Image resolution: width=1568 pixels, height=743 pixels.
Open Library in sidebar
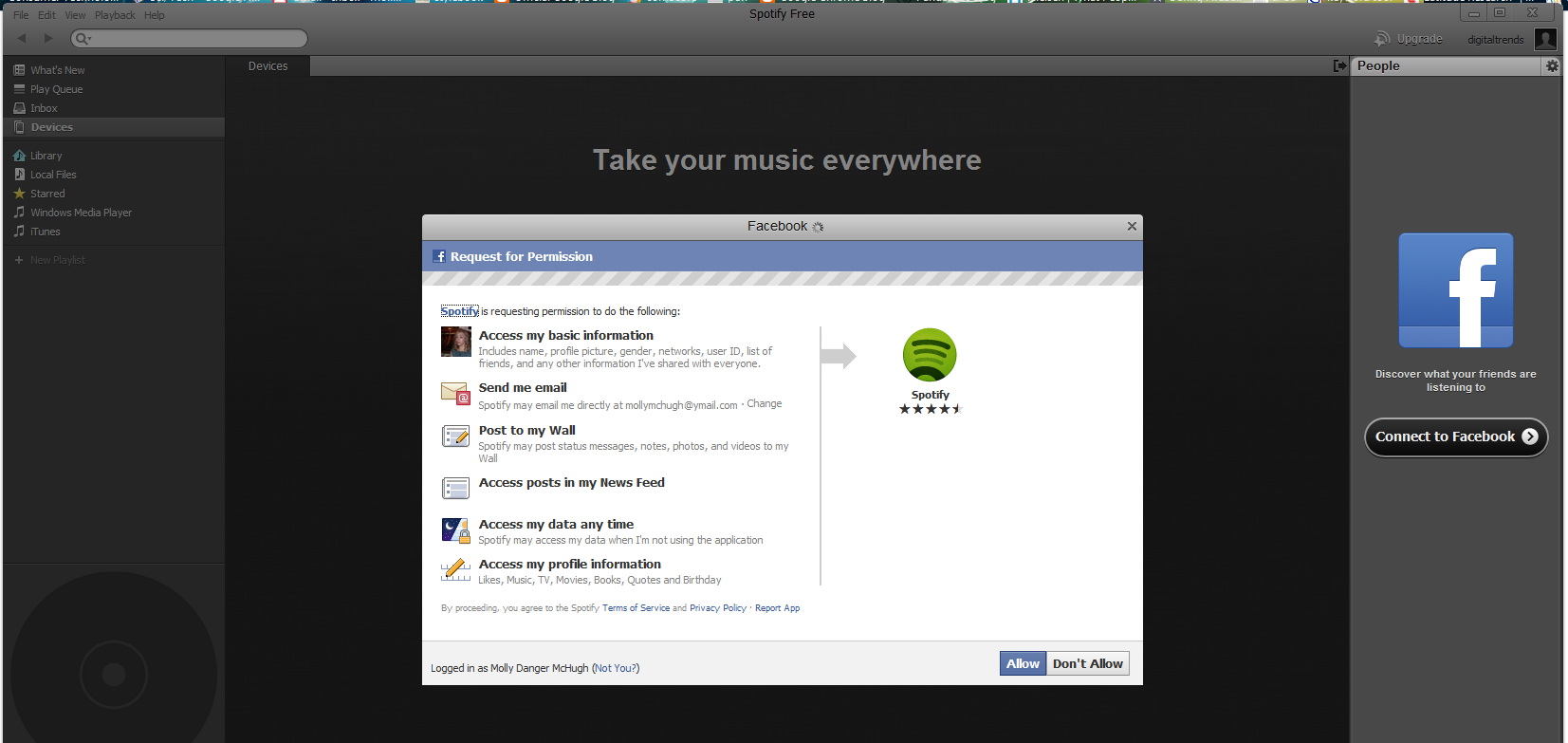point(46,156)
